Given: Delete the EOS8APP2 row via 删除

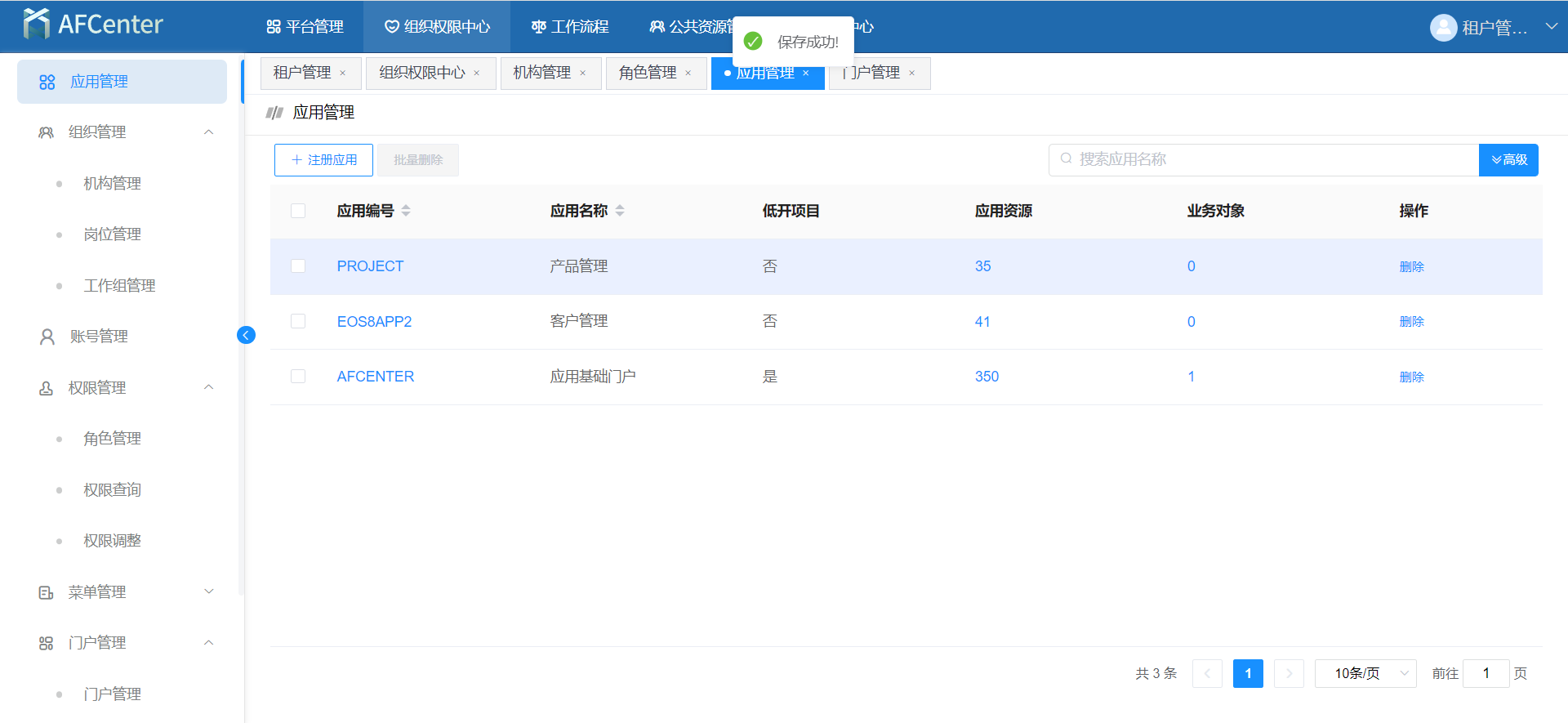Looking at the screenshot, I should click(1411, 322).
